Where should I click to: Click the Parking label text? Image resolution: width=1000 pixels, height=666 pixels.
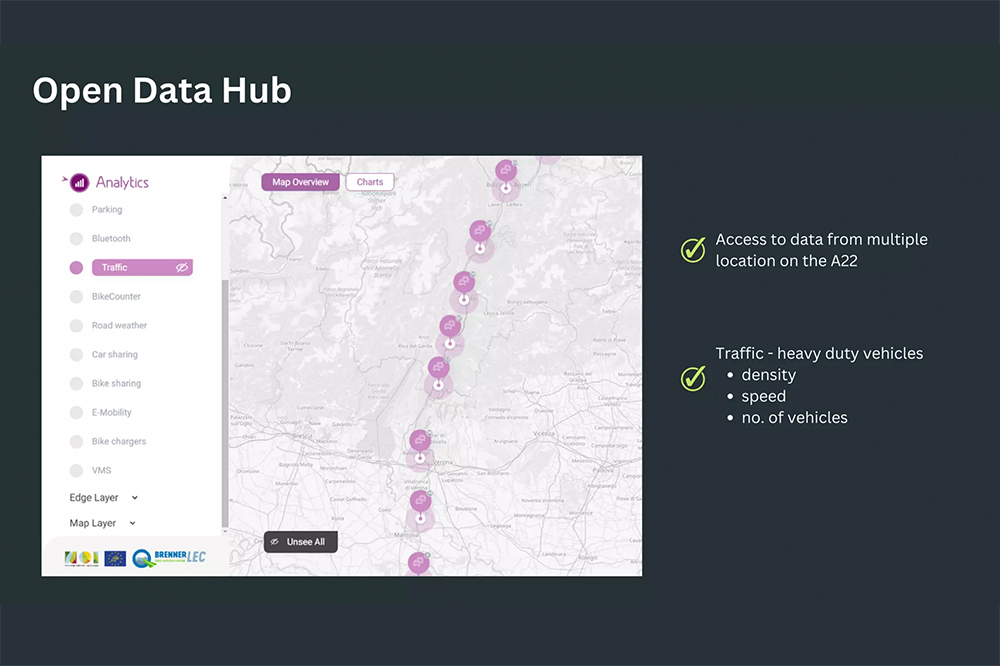[x=107, y=209]
